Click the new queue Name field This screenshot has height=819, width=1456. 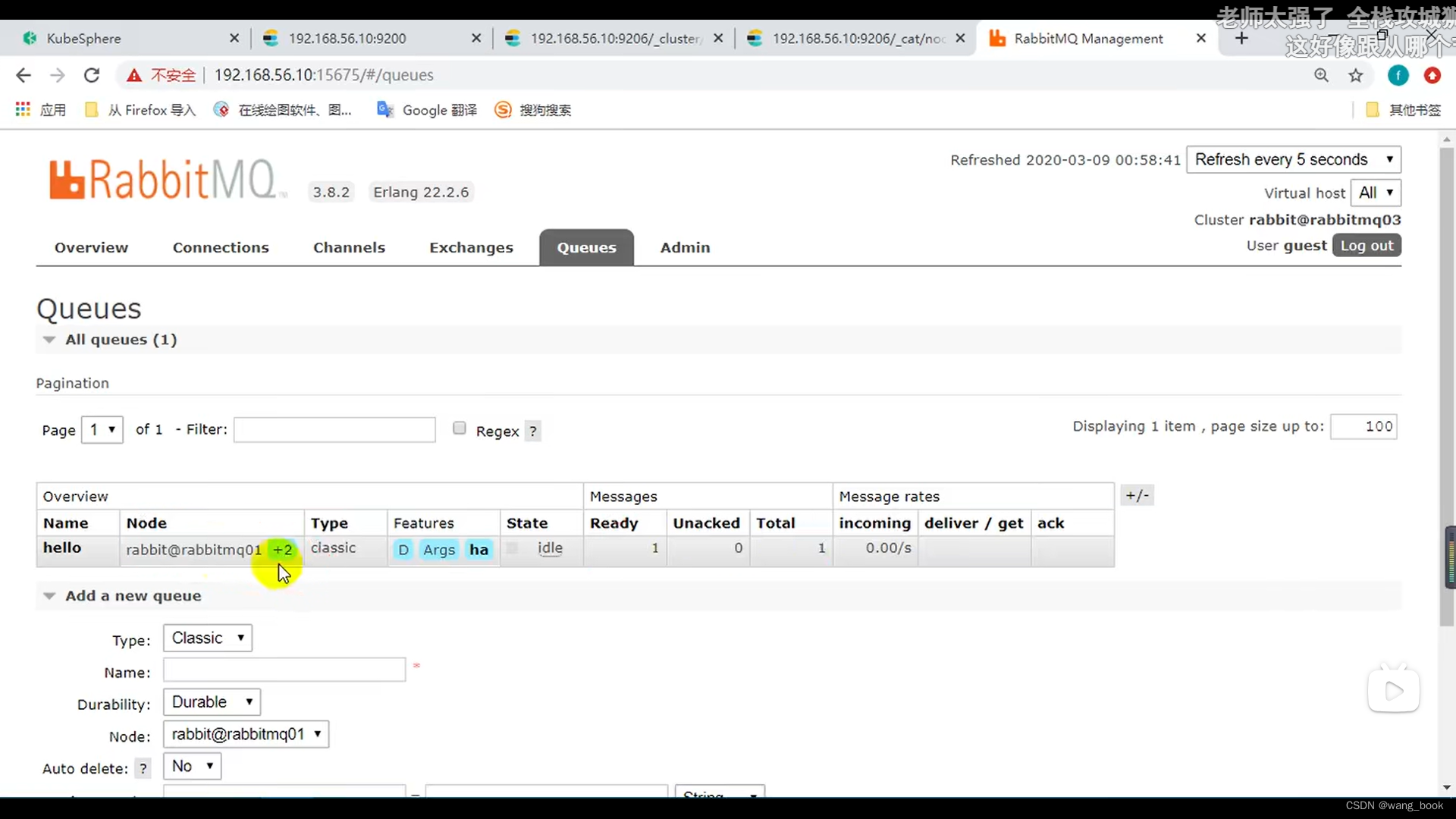[x=284, y=670]
